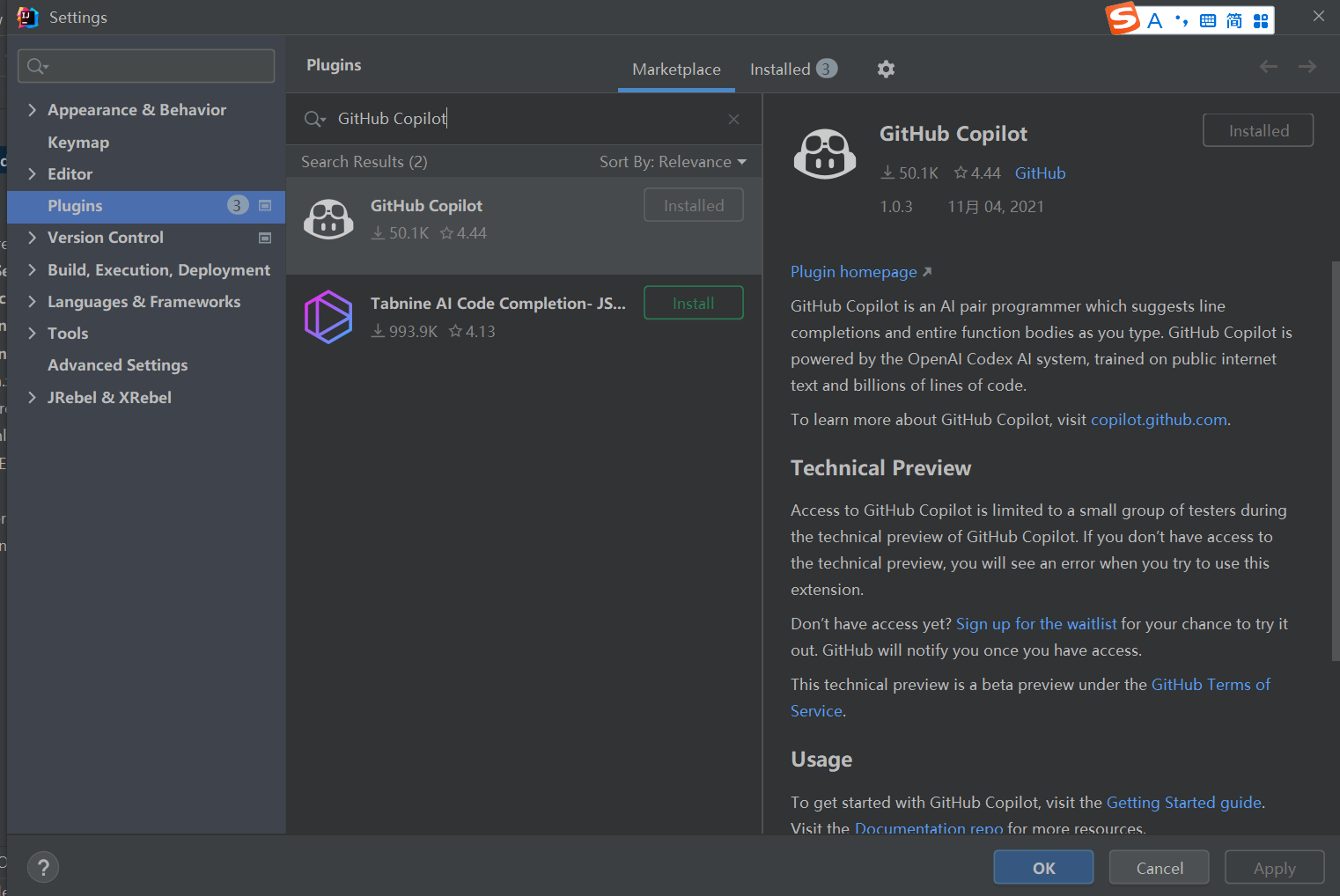Click the Version Control project-level icon
Screen dimensions: 1340x896
pyautogui.click(x=265, y=238)
